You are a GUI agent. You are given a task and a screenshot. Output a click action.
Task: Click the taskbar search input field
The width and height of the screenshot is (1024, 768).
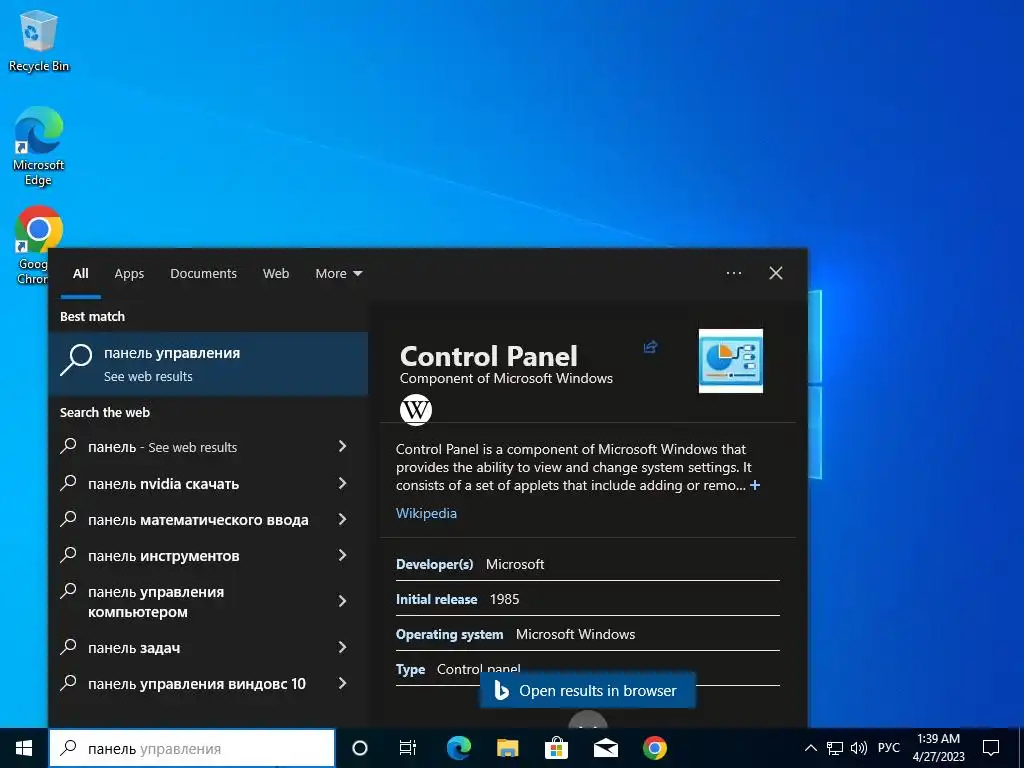click(192, 748)
